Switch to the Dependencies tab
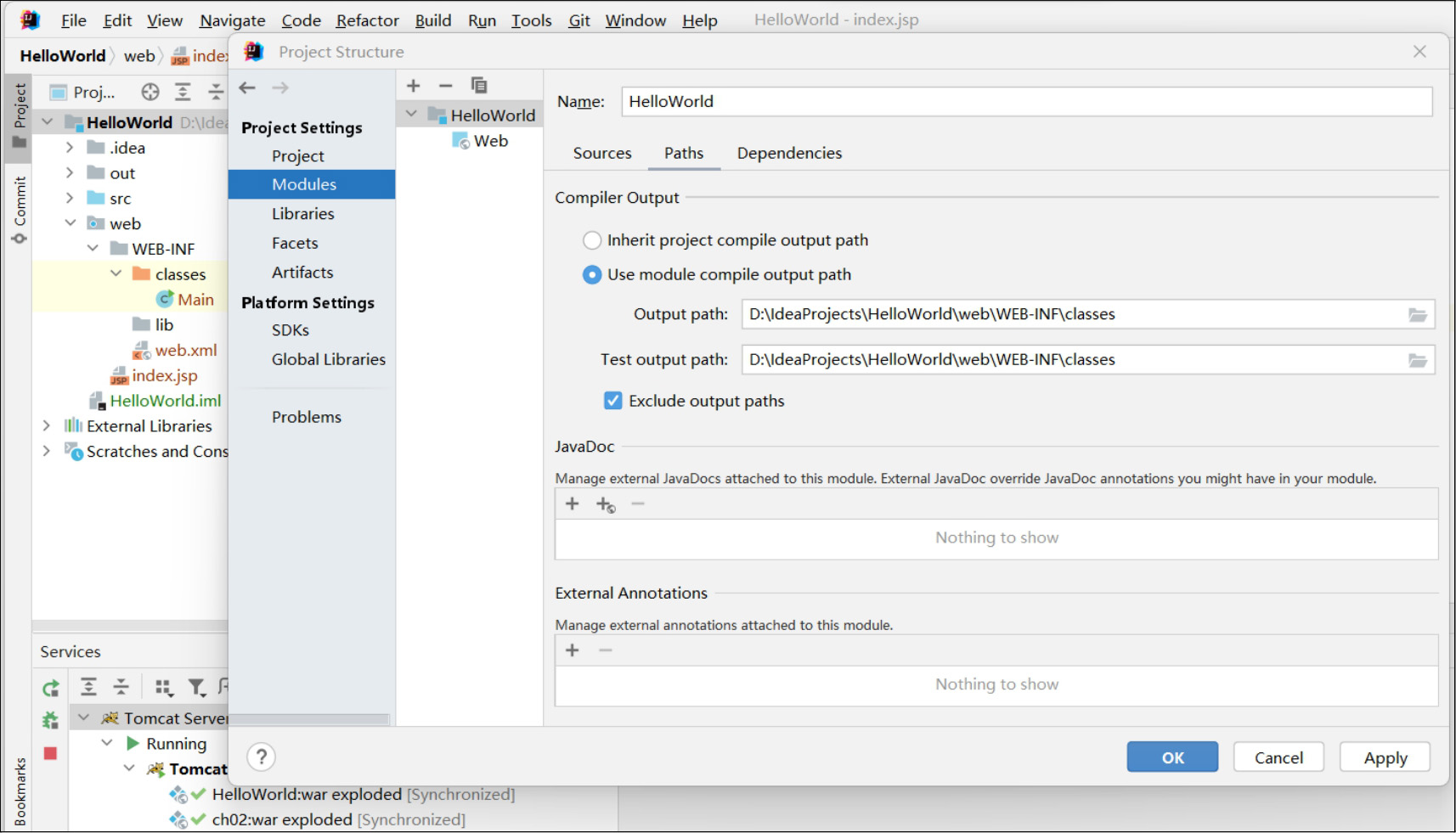The height and width of the screenshot is (833, 1456). pyautogui.click(x=789, y=153)
